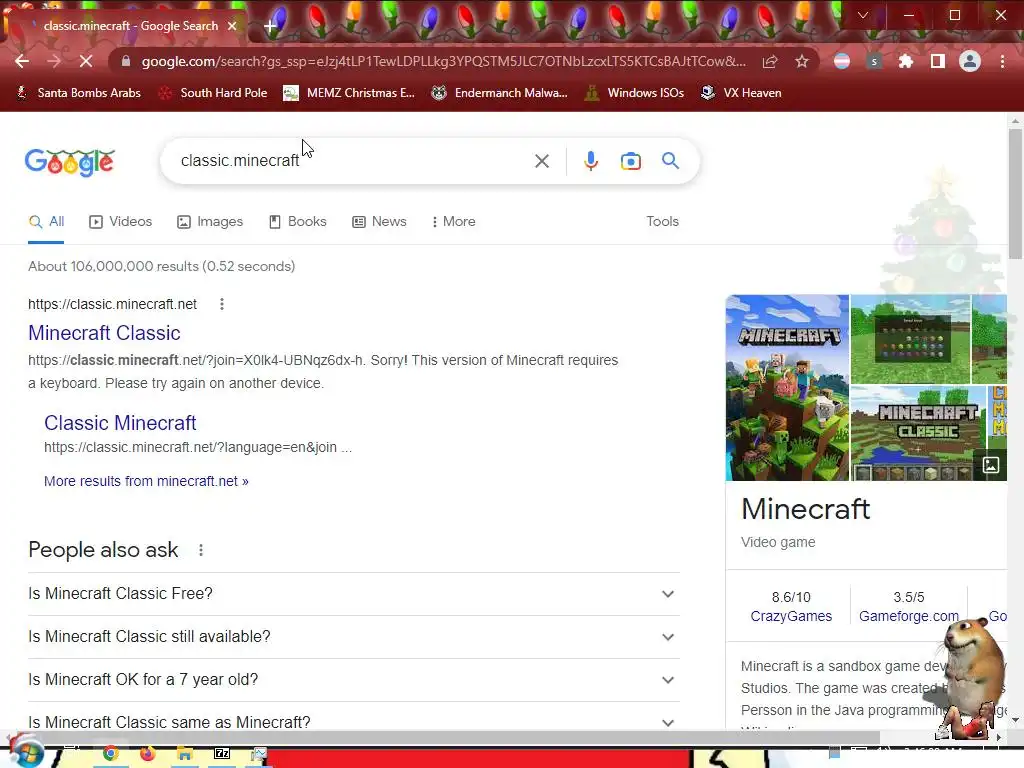
Task: Open South Hard Pole bookmark
Action: [x=213, y=93]
